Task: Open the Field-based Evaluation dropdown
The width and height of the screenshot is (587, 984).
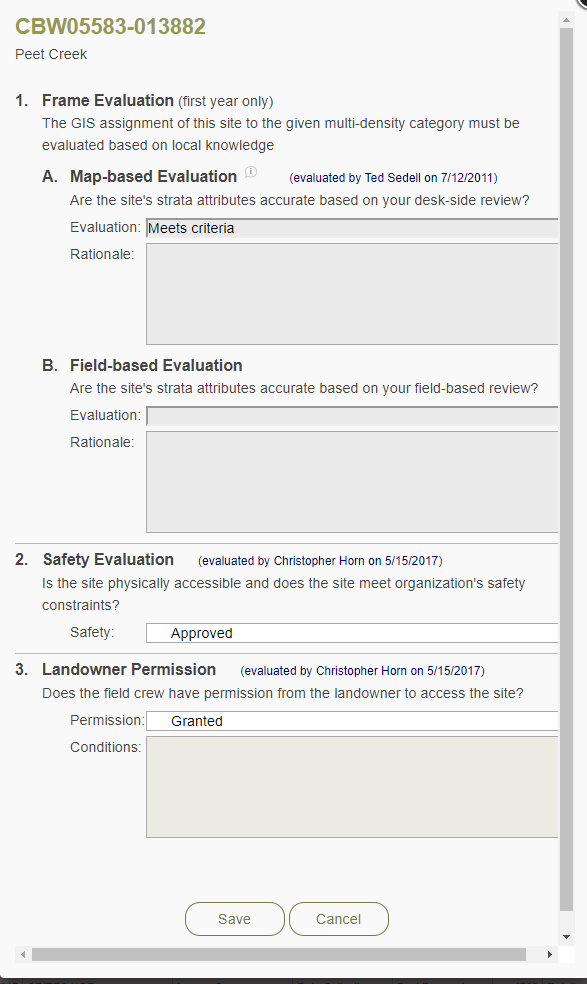Action: (x=352, y=416)
